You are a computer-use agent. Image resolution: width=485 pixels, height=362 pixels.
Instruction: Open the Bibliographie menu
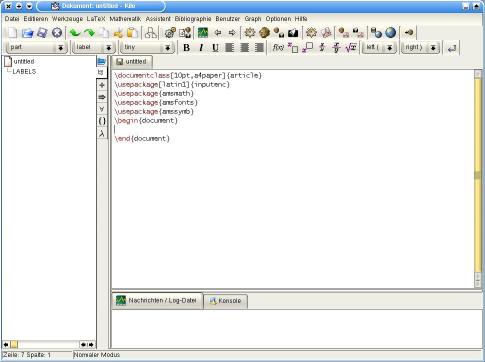coord(193,19)
